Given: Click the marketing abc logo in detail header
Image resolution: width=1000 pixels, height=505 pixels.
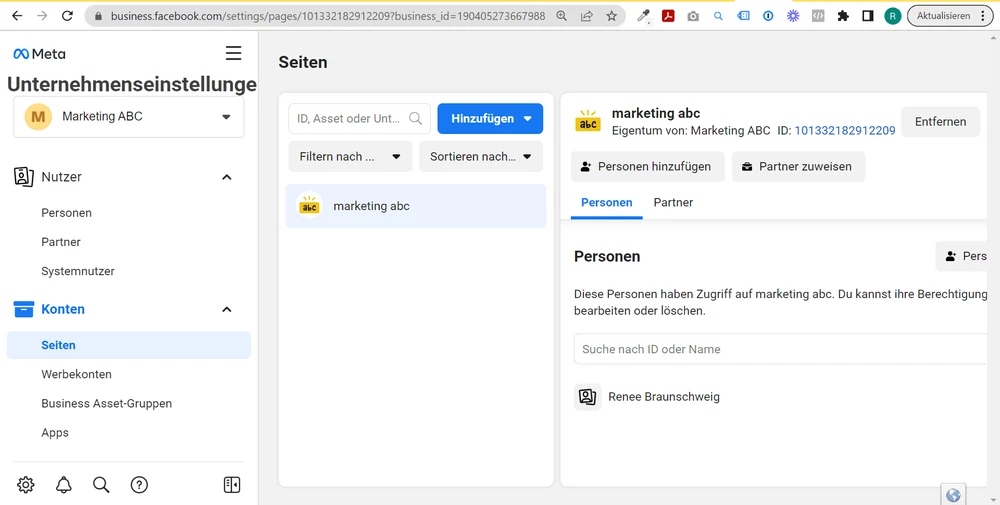Looking at the screenshot, I should click(x=587, y=121).
